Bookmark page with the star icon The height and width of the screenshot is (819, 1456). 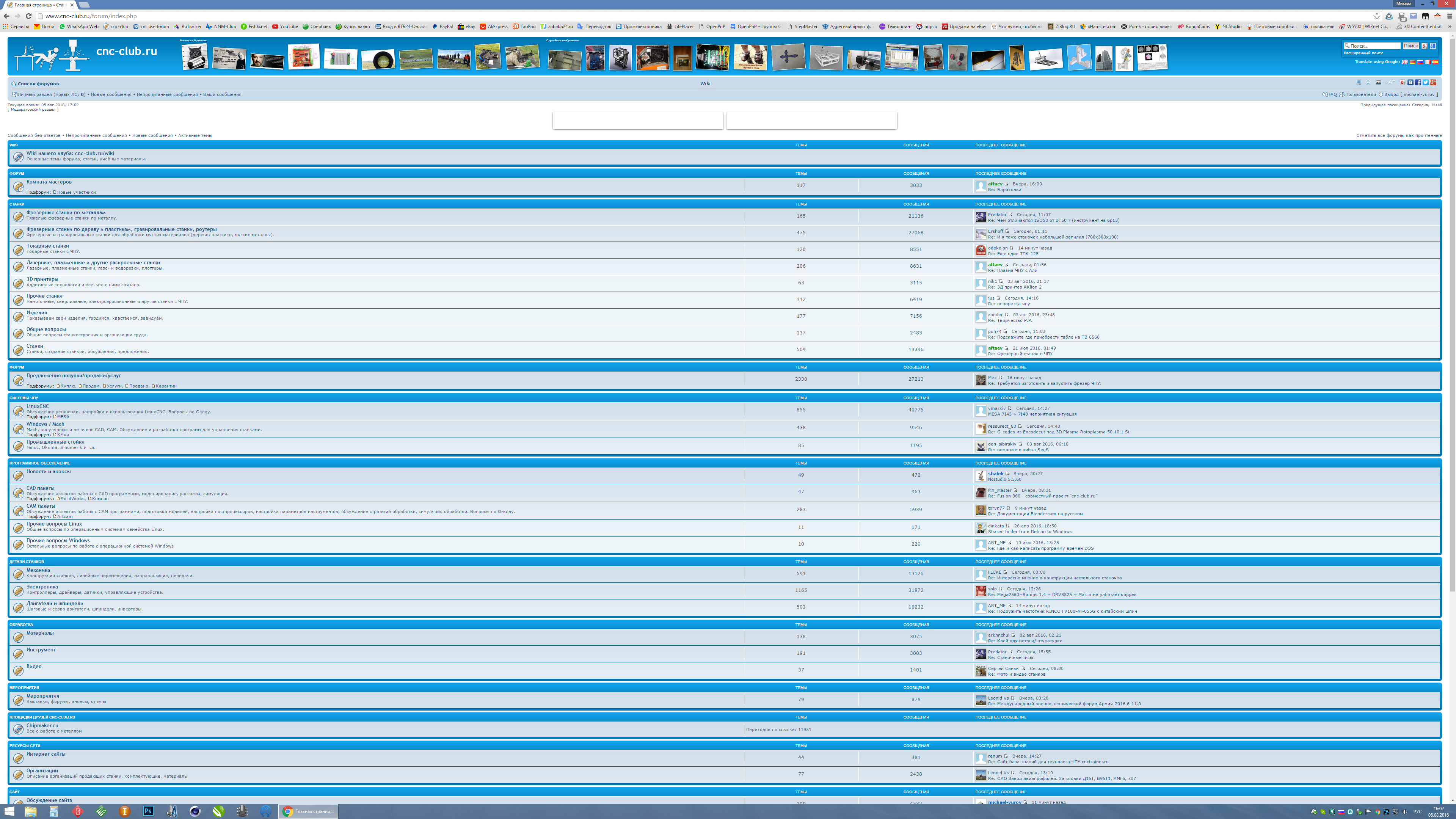point(1377,16)
